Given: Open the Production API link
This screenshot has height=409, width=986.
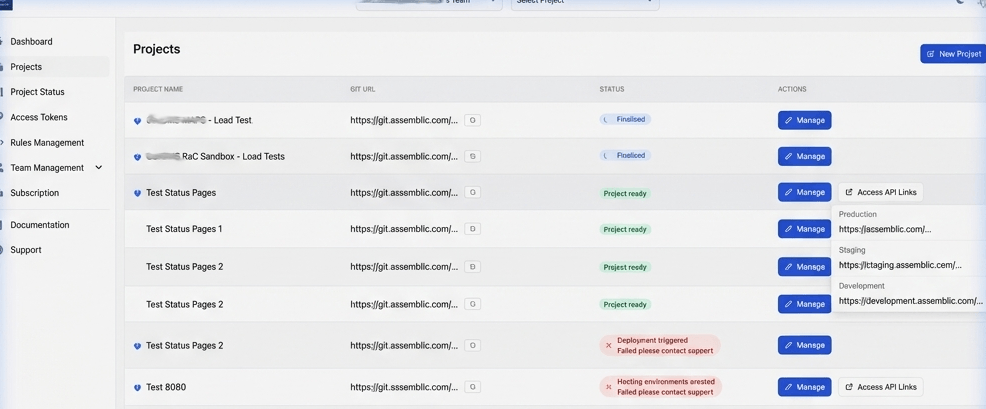Looking at the screenshot, I should [x=885, y=230].
